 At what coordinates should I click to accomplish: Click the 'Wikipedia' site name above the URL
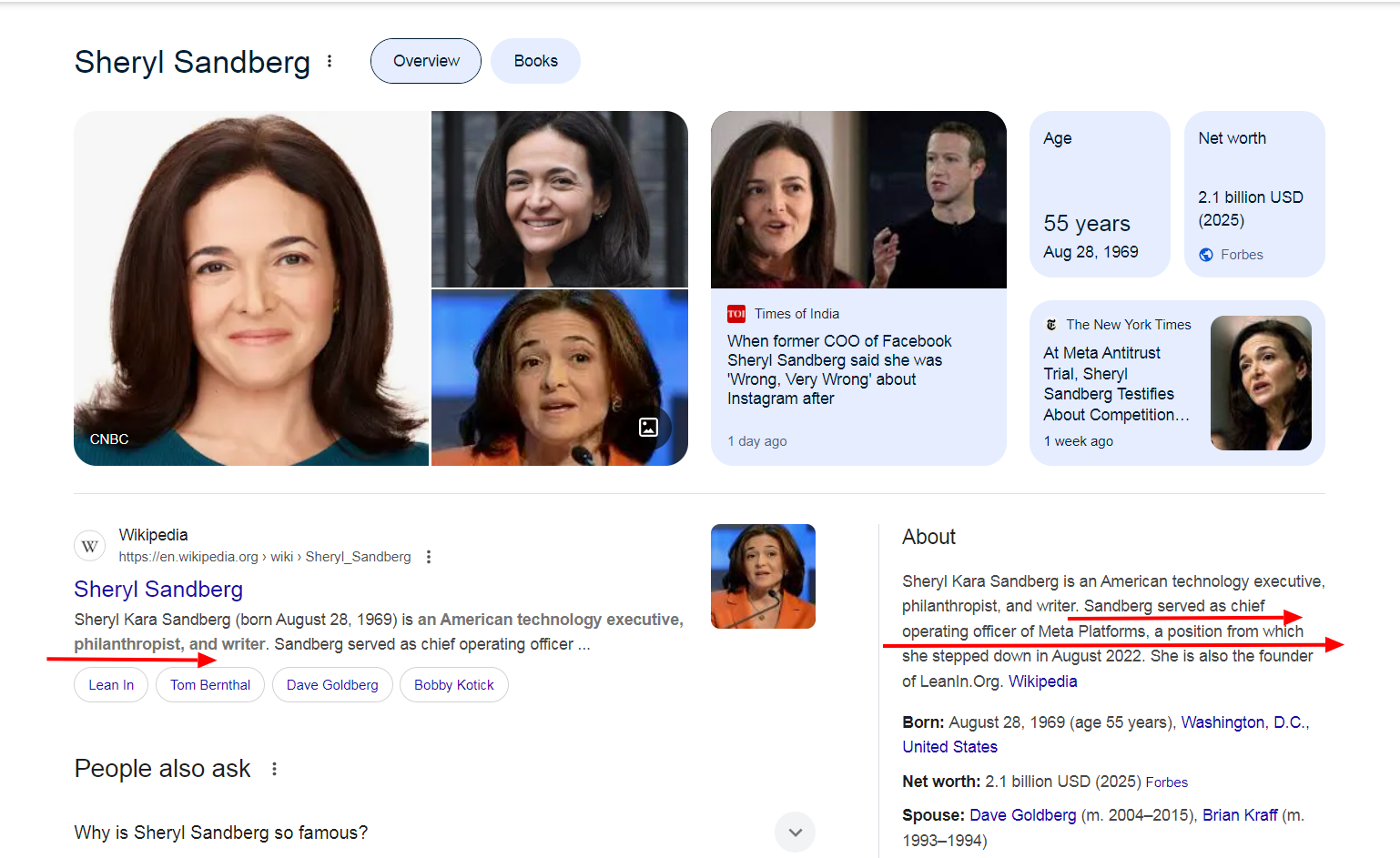pyautogui.click(x=153, y=535)
